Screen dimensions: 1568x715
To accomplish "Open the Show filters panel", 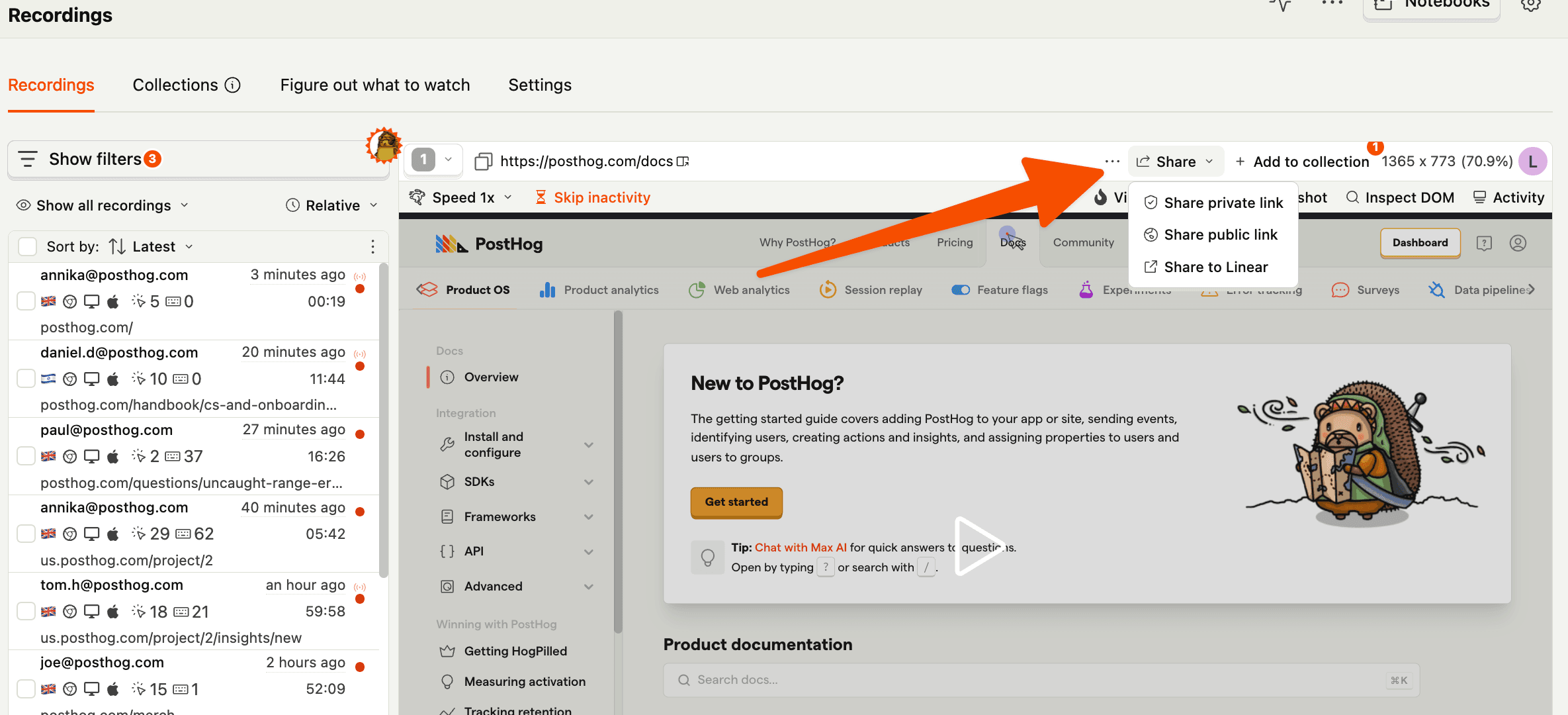I will (197, 160).
